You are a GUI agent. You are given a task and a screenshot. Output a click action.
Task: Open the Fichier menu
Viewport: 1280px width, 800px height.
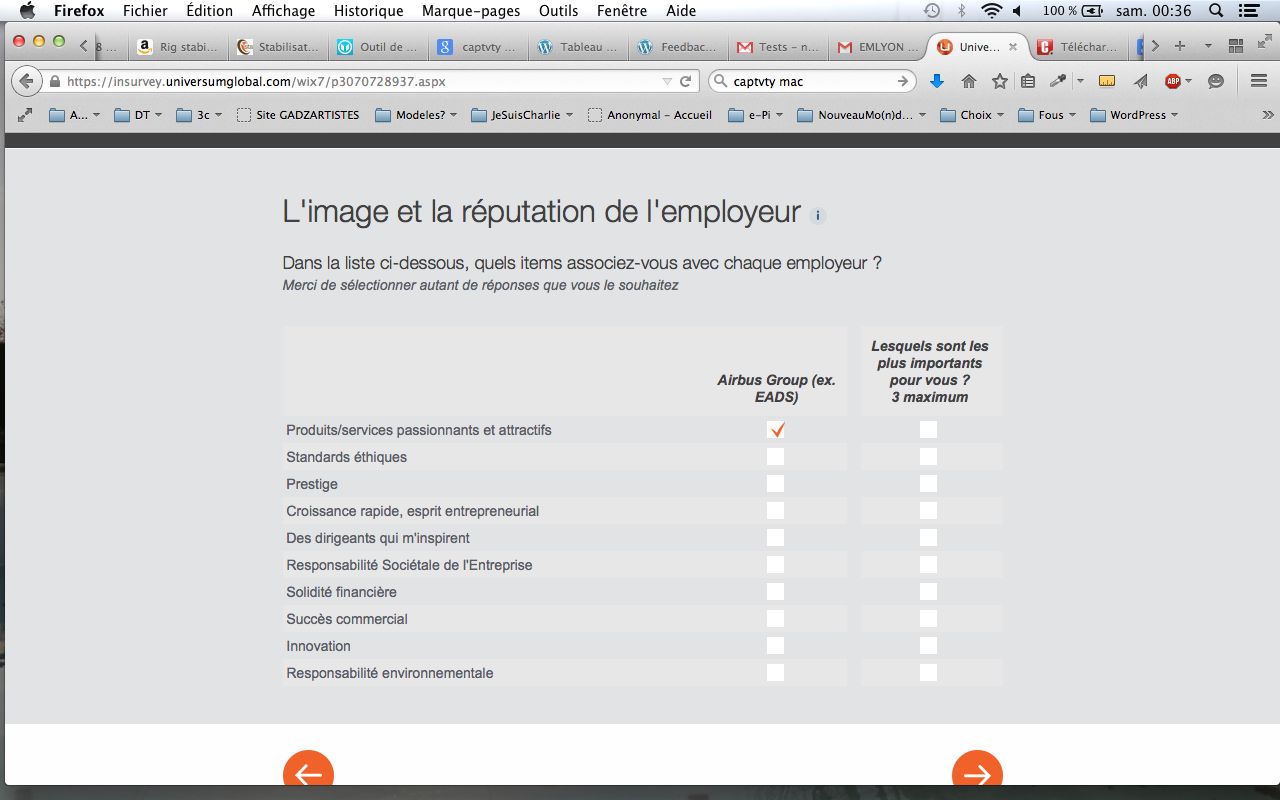click(x=145, y=11)
